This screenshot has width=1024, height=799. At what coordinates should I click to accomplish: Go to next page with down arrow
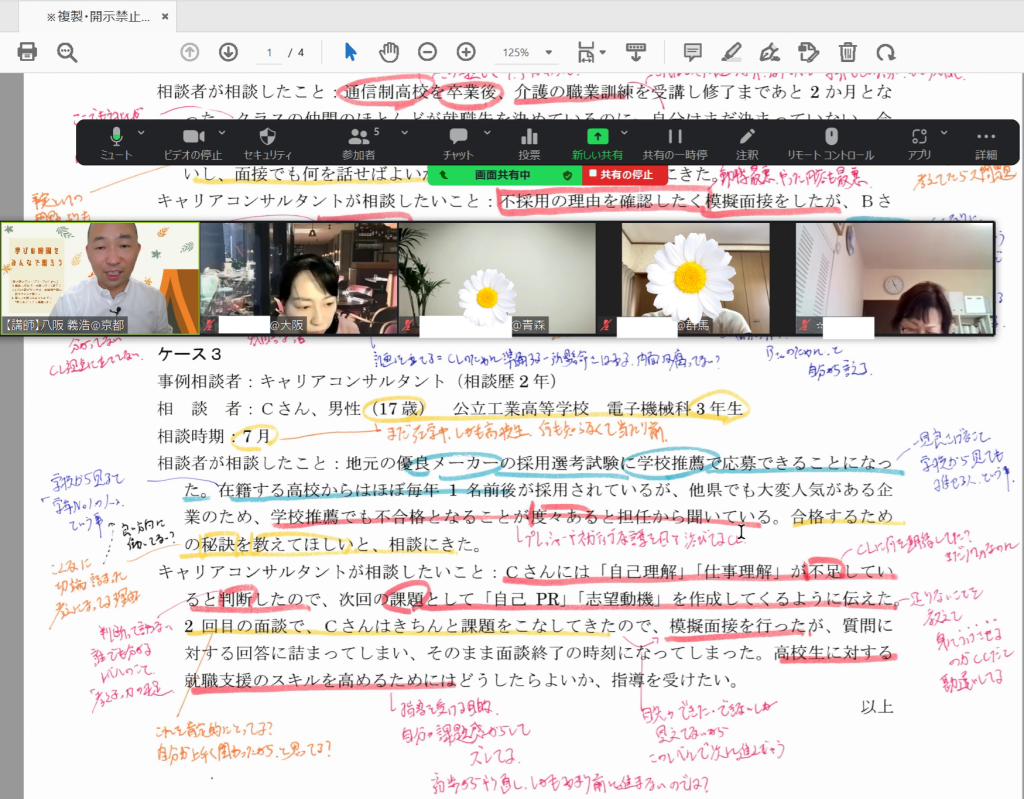click(228, 52)
